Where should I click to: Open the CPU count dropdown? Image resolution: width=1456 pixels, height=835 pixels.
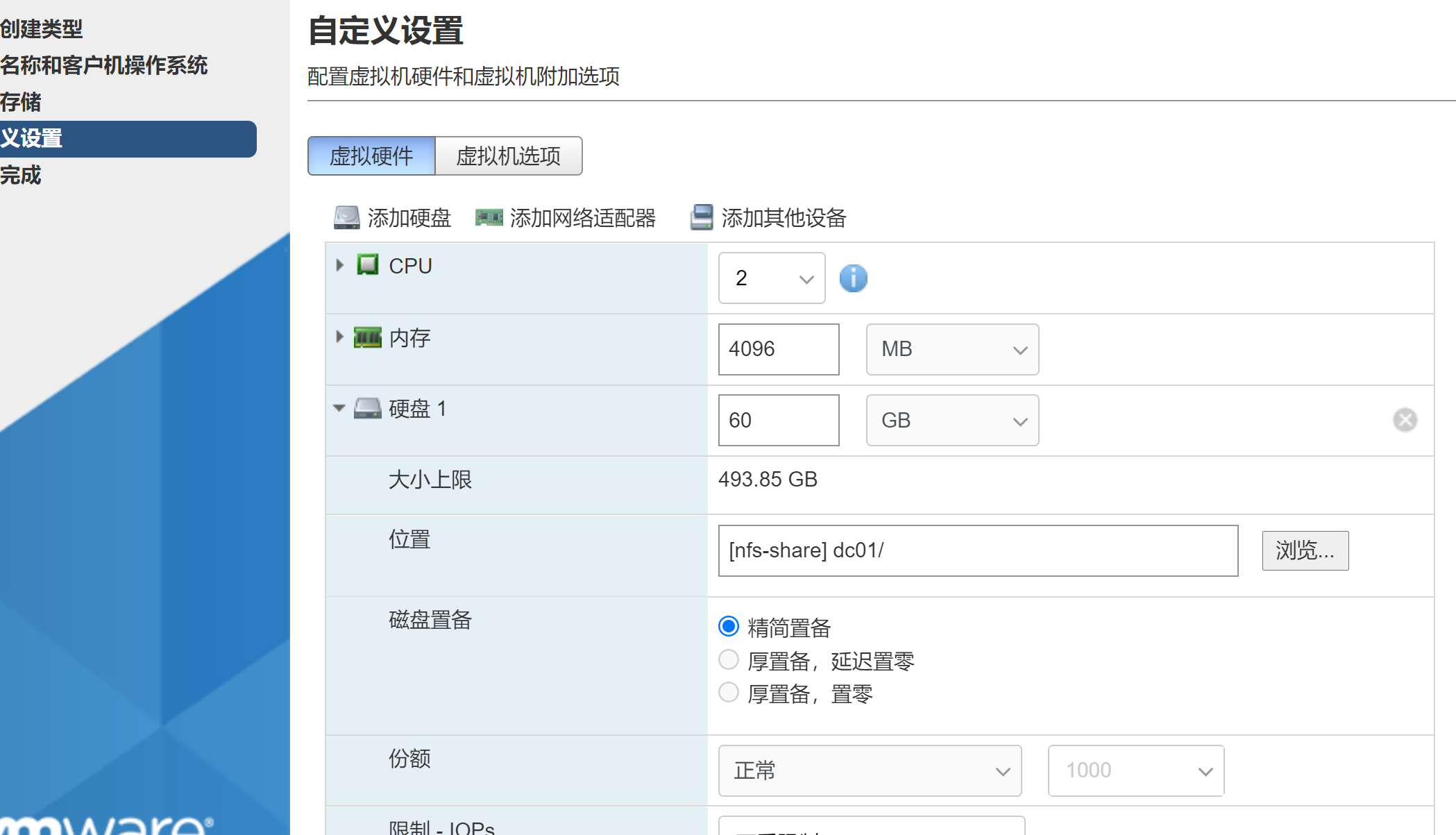point(771,278)
